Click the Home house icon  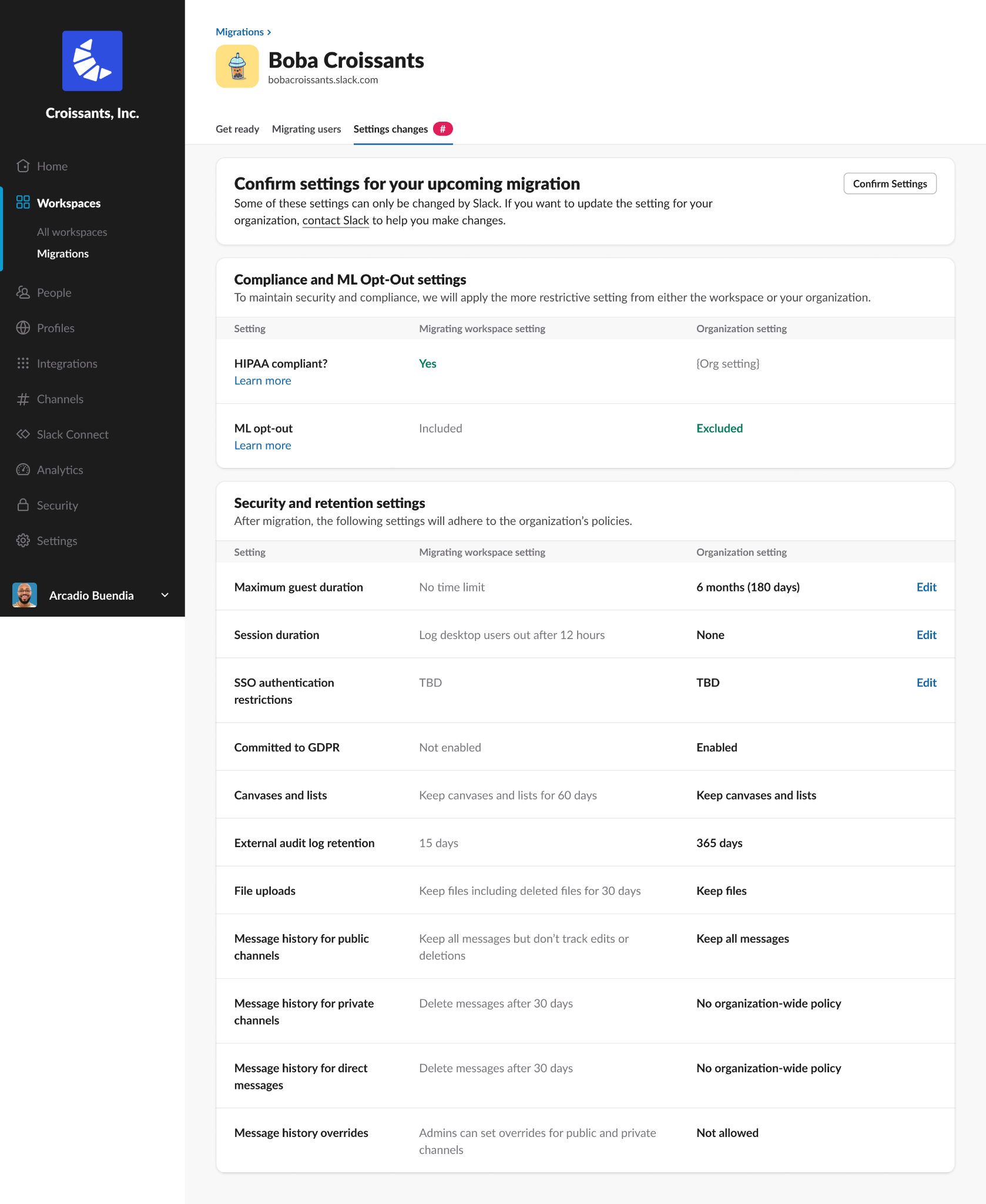pyautogui.click(x=23, y=166)
